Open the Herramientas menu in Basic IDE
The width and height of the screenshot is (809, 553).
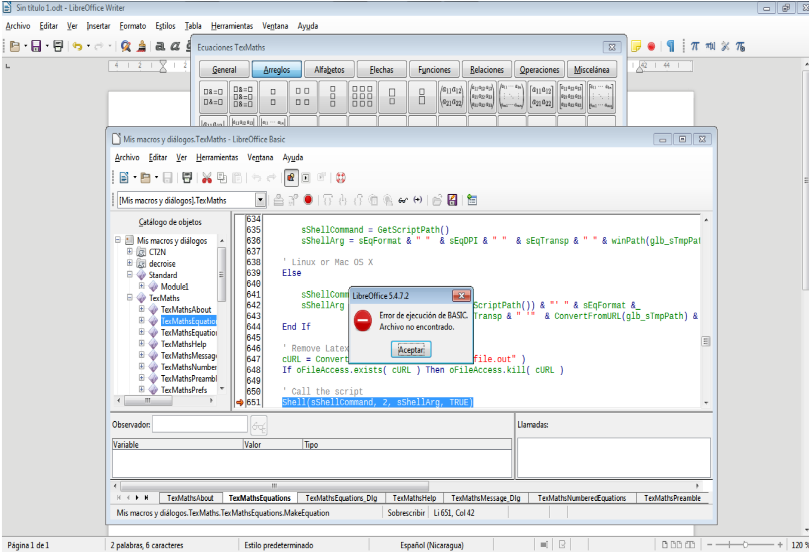216,157
